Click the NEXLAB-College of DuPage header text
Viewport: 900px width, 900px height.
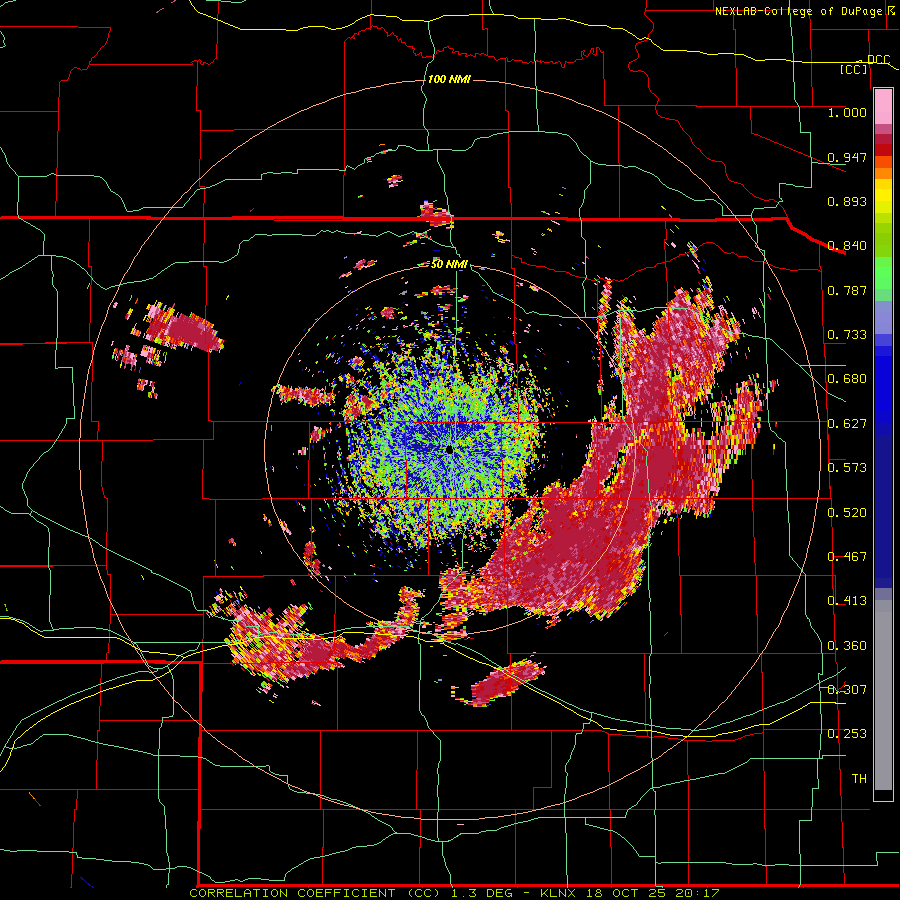[798, 11]
